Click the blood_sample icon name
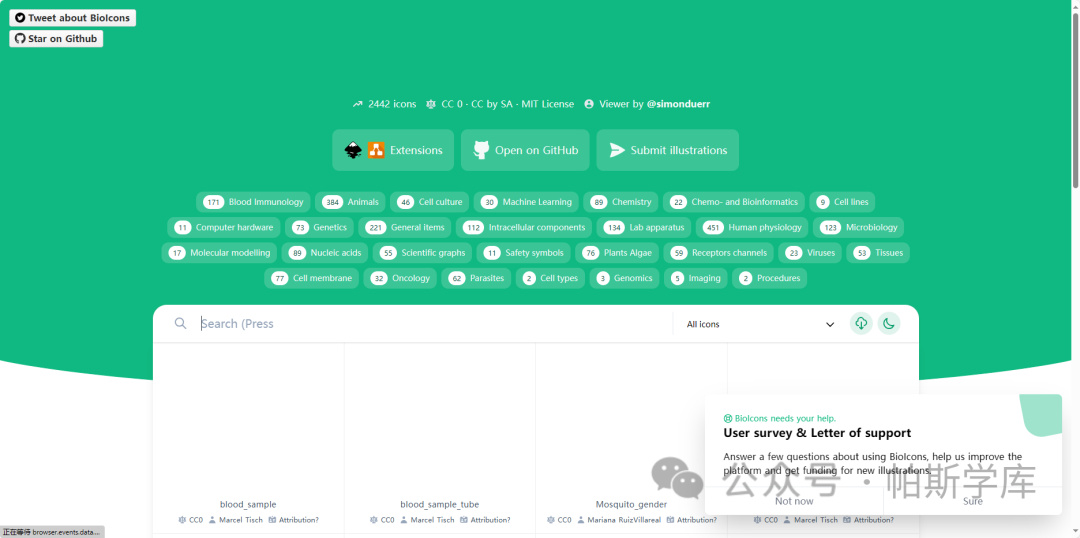The image size is (1080, 538). click(248, 504)
